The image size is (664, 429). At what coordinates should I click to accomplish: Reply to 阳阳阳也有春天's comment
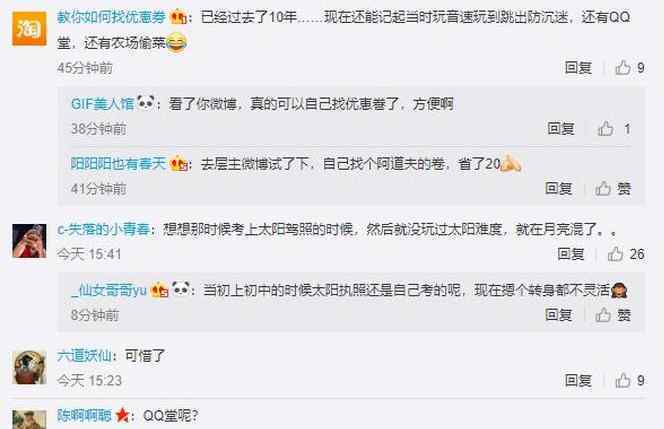(x=559, y=188)
